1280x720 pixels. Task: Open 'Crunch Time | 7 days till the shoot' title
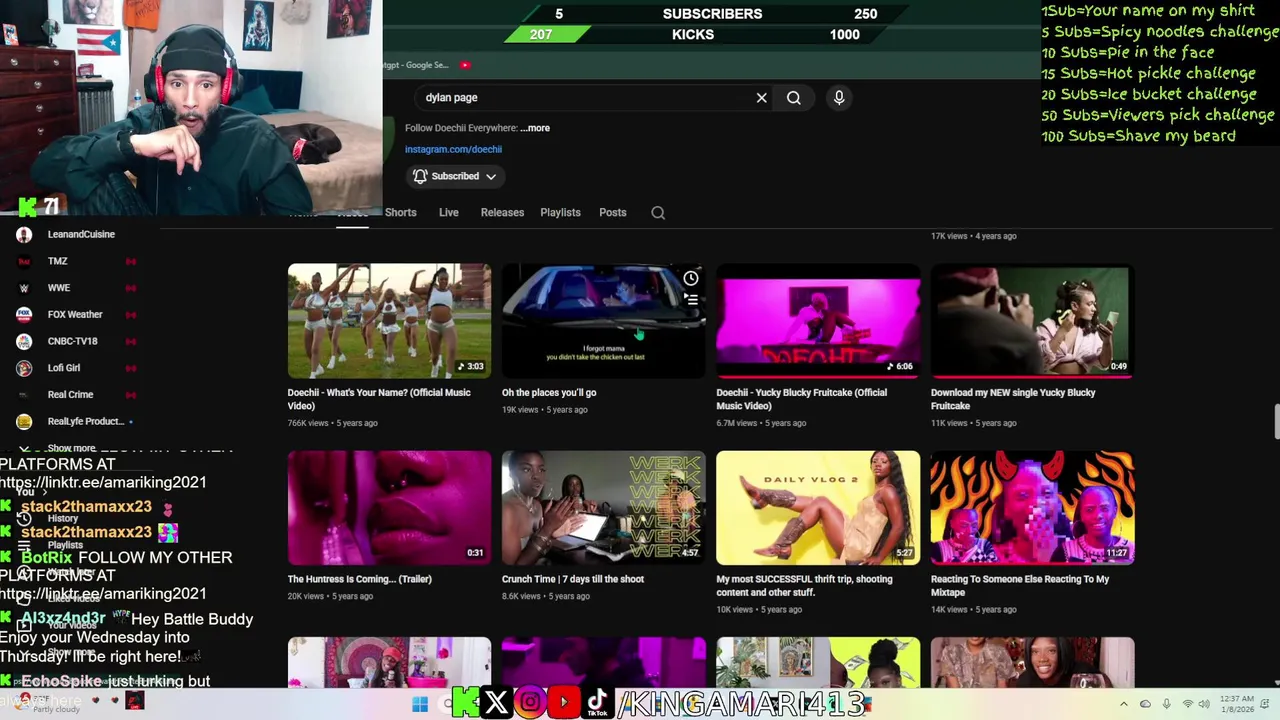tap(573, 579)
